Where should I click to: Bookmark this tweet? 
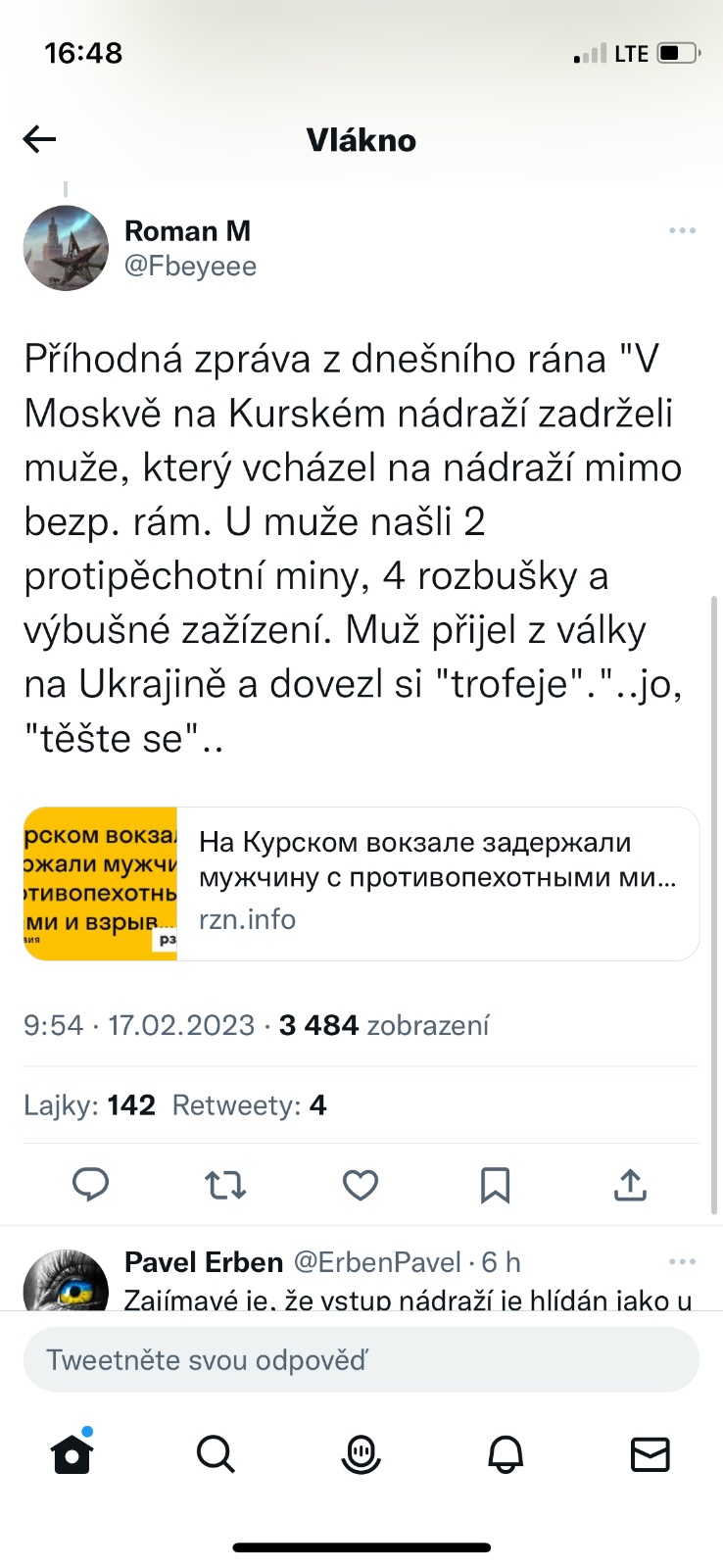tap(495, 1185)
